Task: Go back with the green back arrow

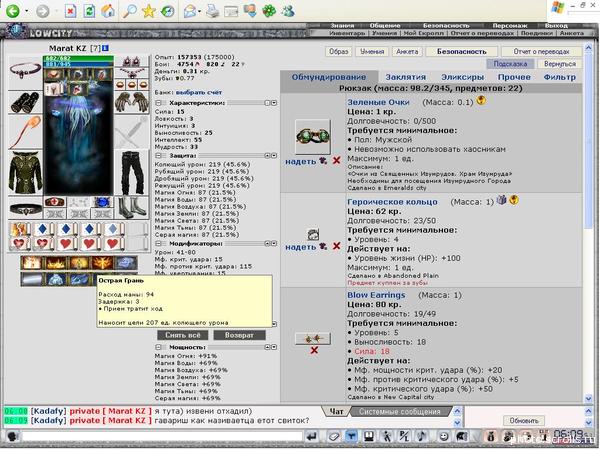Action: (x=13, y=11)
